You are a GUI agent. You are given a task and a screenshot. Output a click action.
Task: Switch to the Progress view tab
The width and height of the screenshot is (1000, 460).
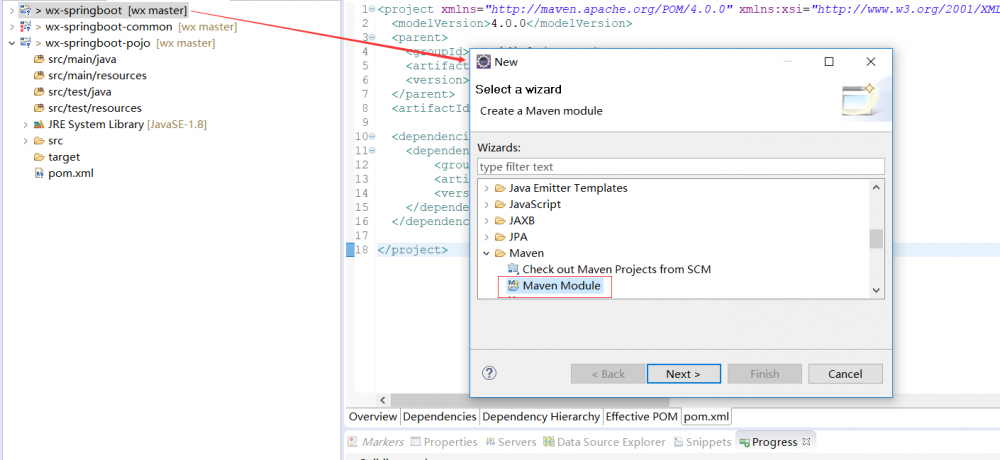[x=774, y=441]
